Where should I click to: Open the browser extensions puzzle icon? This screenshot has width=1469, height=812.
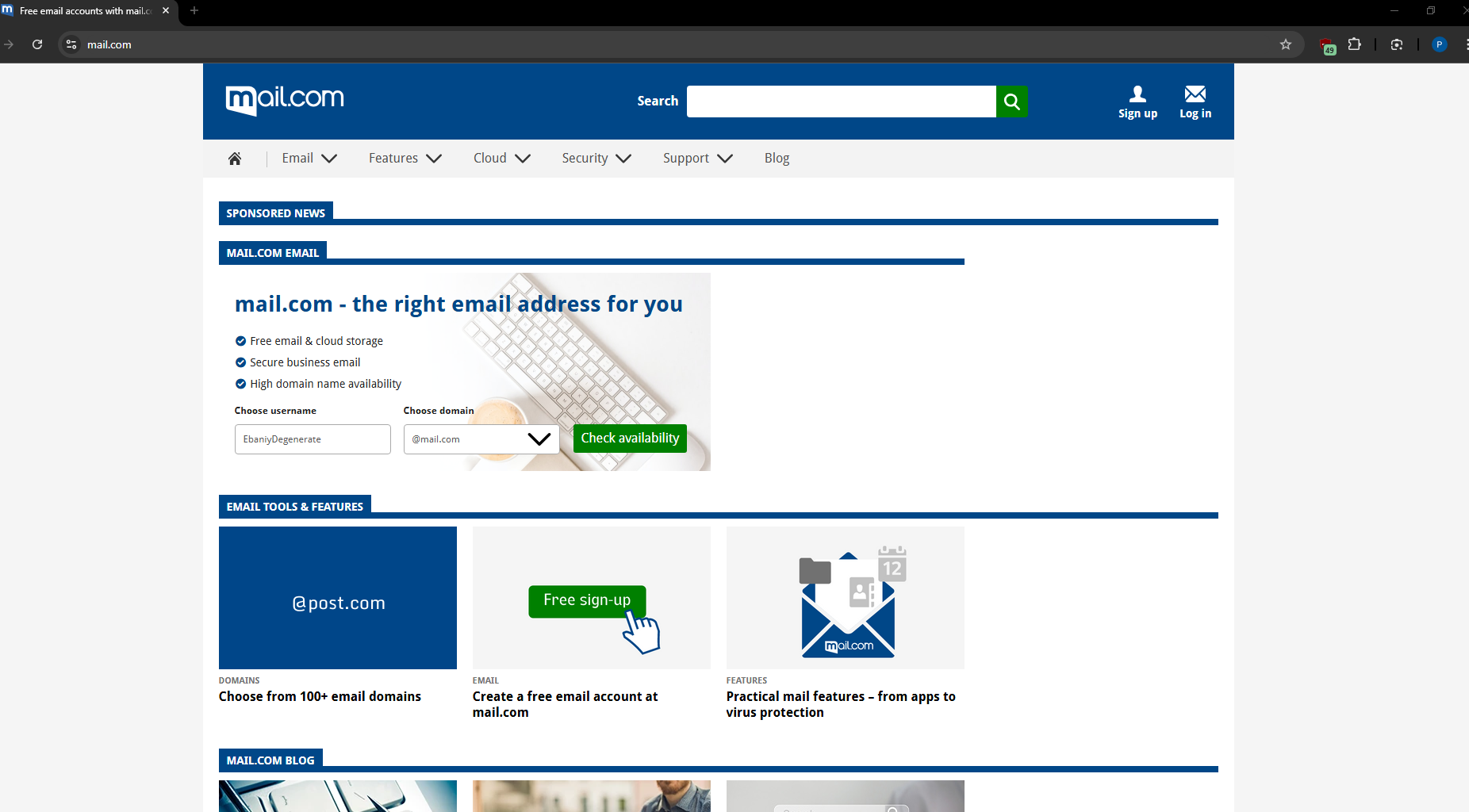click(1355, 44)
